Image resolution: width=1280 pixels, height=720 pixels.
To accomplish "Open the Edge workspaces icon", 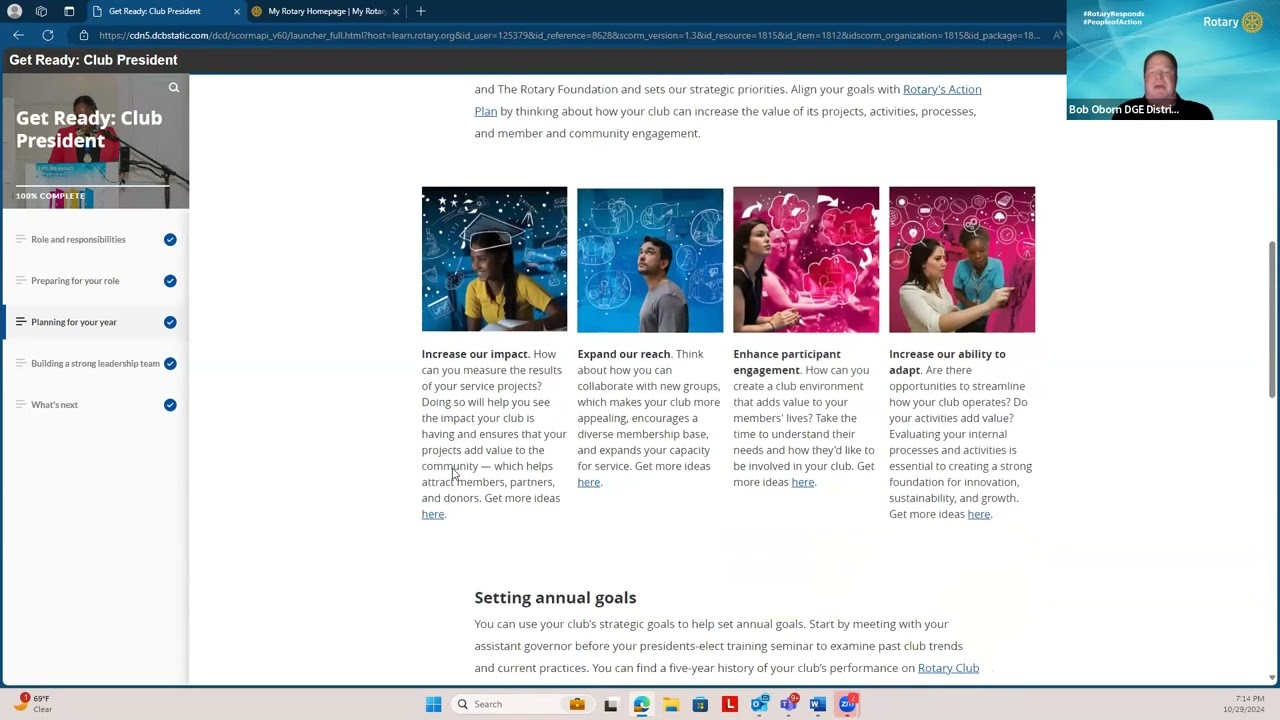I will [x=41, y=11].
